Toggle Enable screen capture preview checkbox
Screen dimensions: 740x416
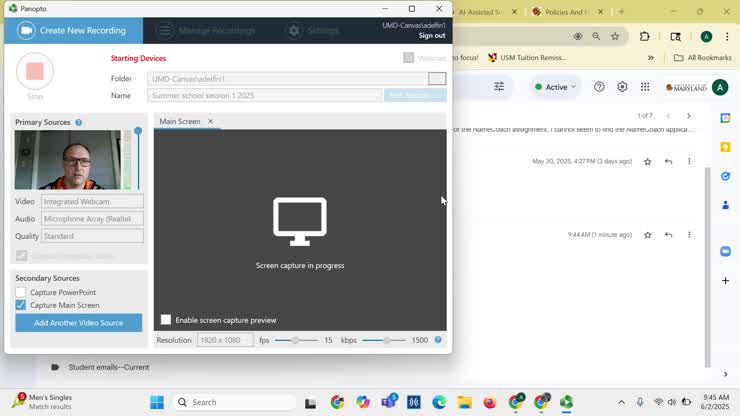[x=166, y=320]
